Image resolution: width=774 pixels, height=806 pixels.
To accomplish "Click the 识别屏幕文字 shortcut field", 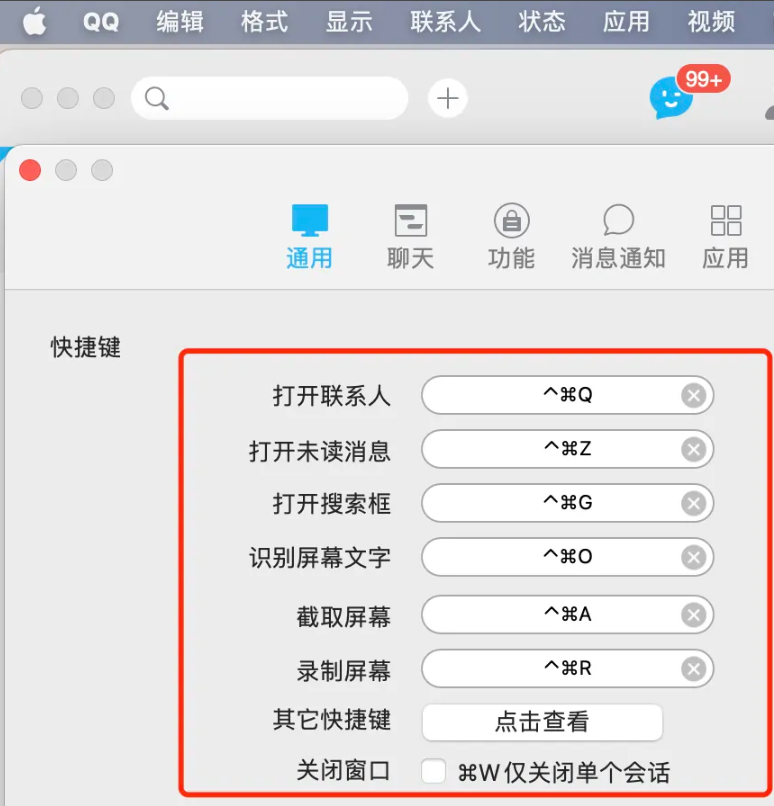I will pyautogui.click(x=567, y=557).
